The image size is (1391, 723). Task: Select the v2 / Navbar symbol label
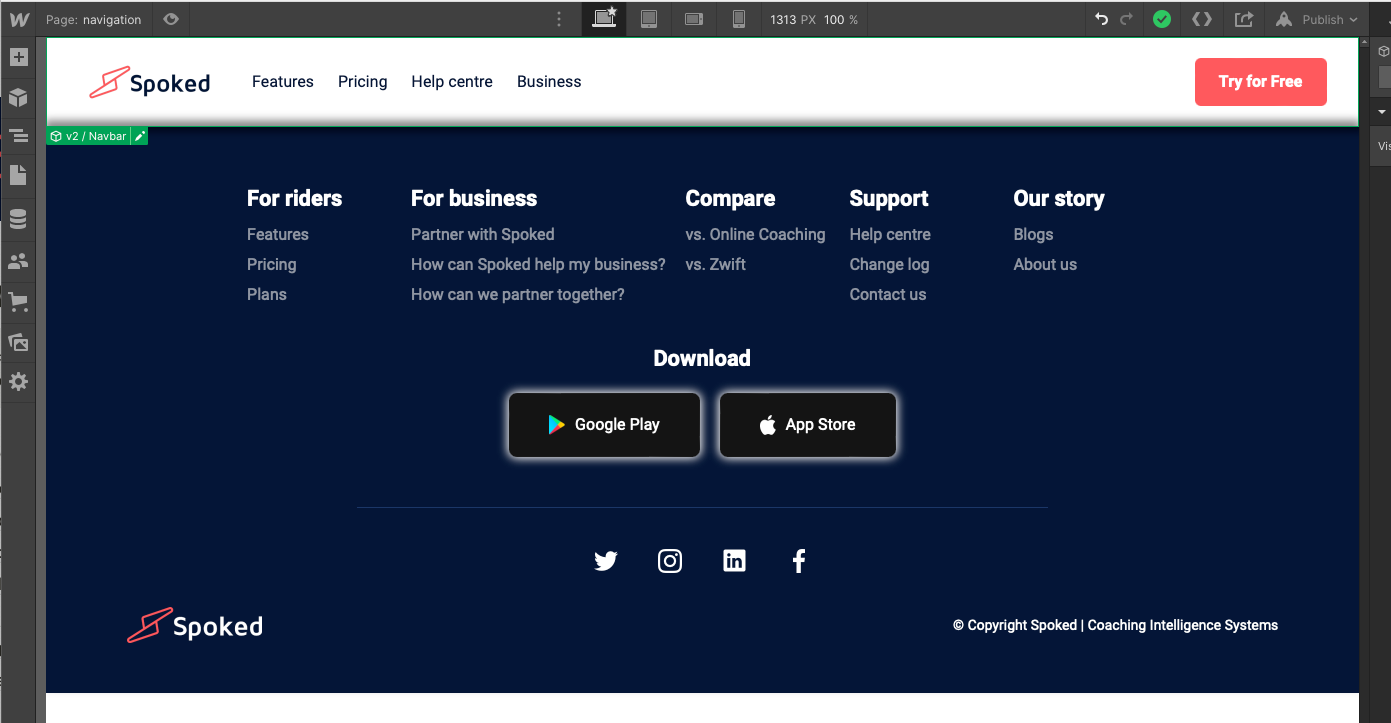pos(89,136)
